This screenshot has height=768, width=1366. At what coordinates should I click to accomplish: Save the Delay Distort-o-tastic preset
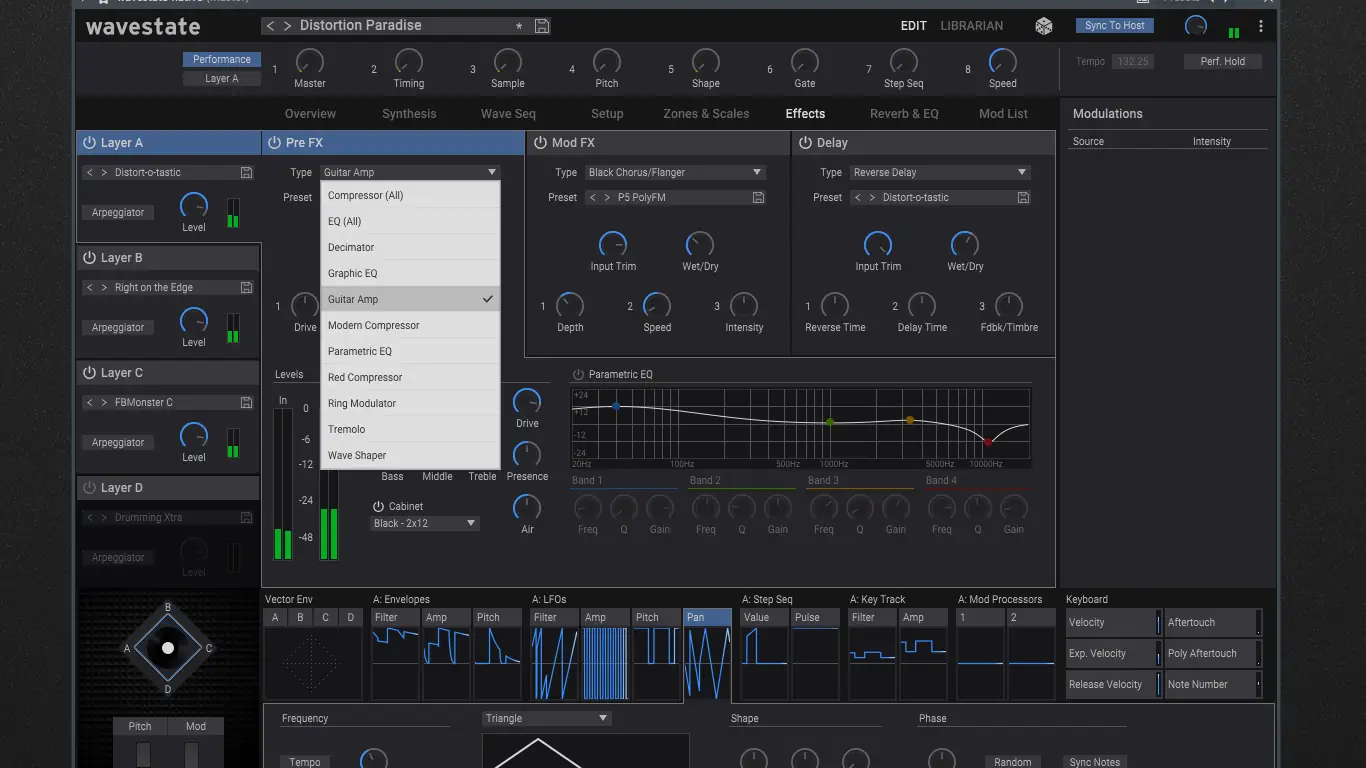click(x=1023, y=197)
